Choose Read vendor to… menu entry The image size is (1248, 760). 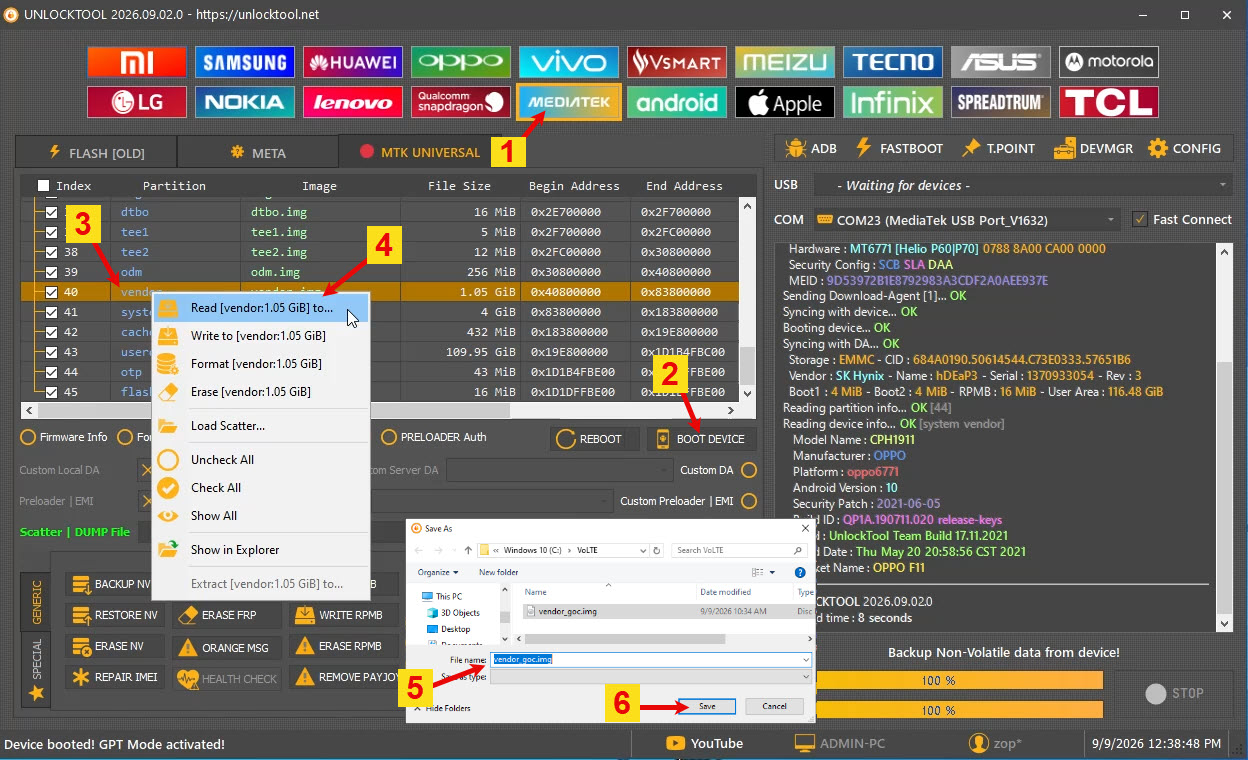pyautogui.click(x=260, y=307)
